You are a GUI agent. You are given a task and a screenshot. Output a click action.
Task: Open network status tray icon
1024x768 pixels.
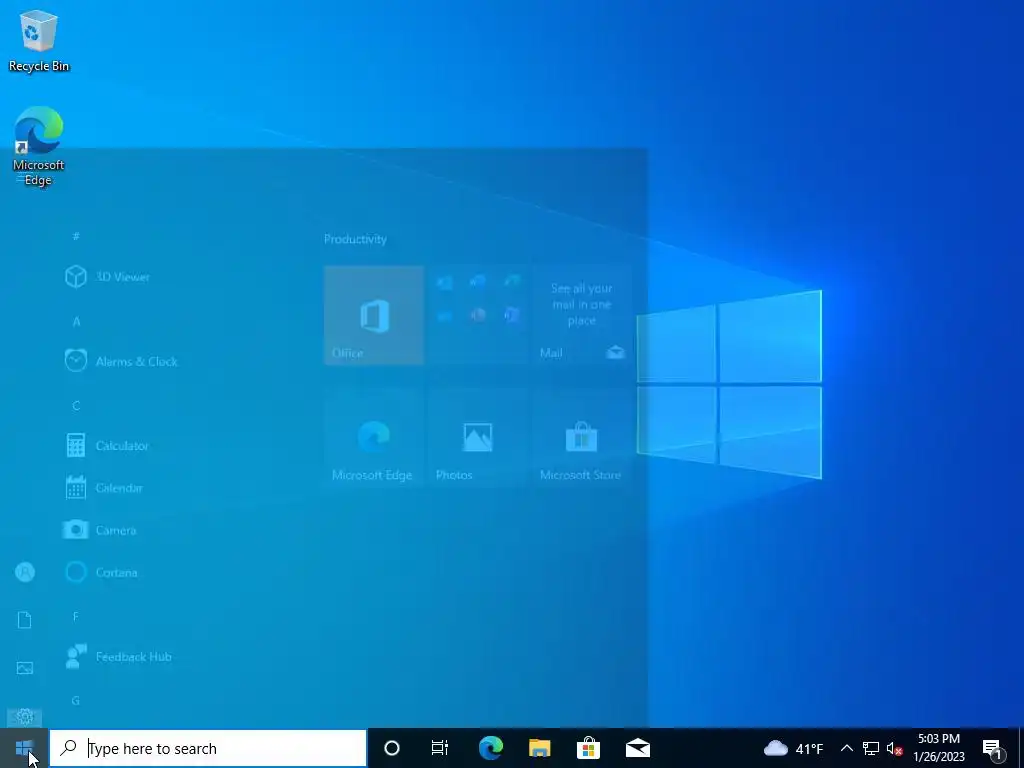coord(871,748)
